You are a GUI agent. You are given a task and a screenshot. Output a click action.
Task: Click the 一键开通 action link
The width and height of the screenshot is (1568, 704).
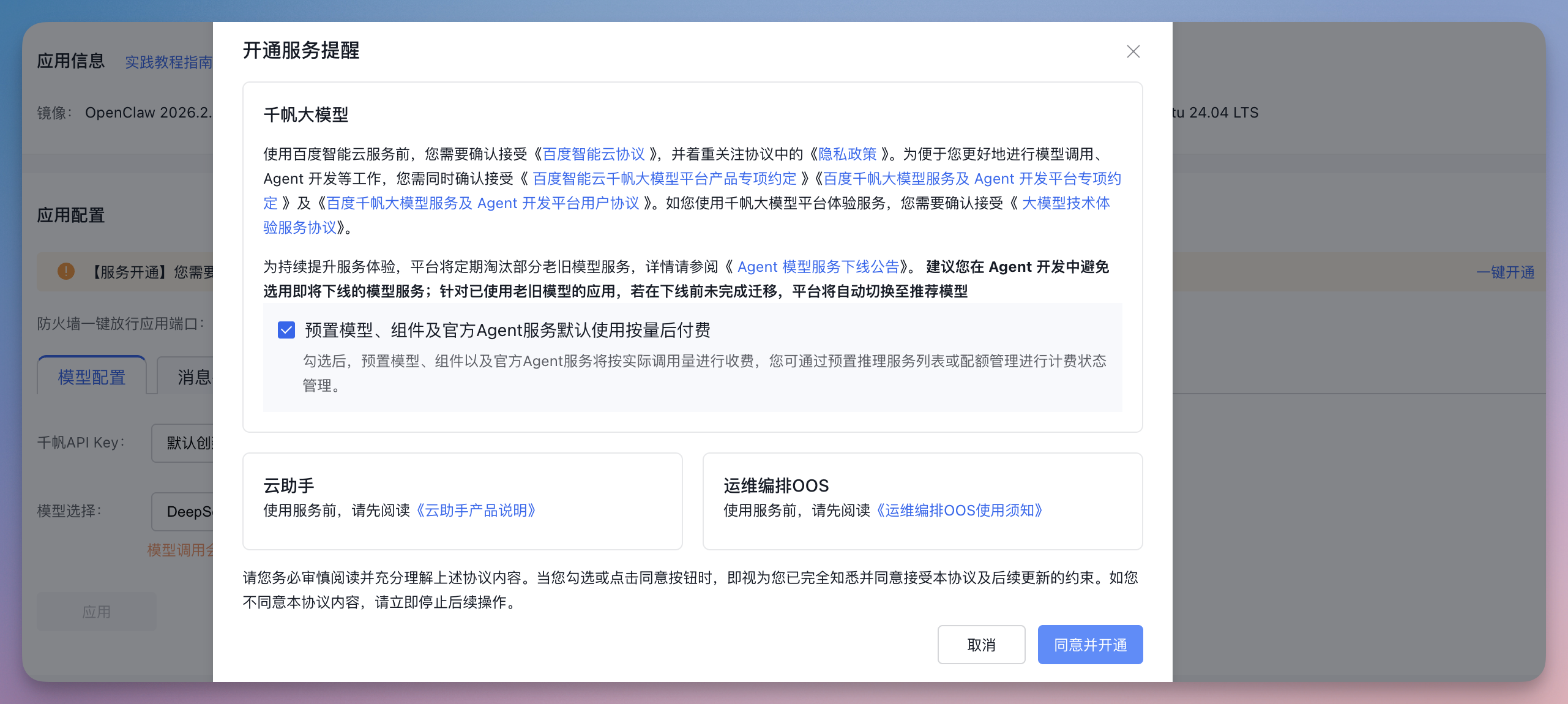point(1506,272)
